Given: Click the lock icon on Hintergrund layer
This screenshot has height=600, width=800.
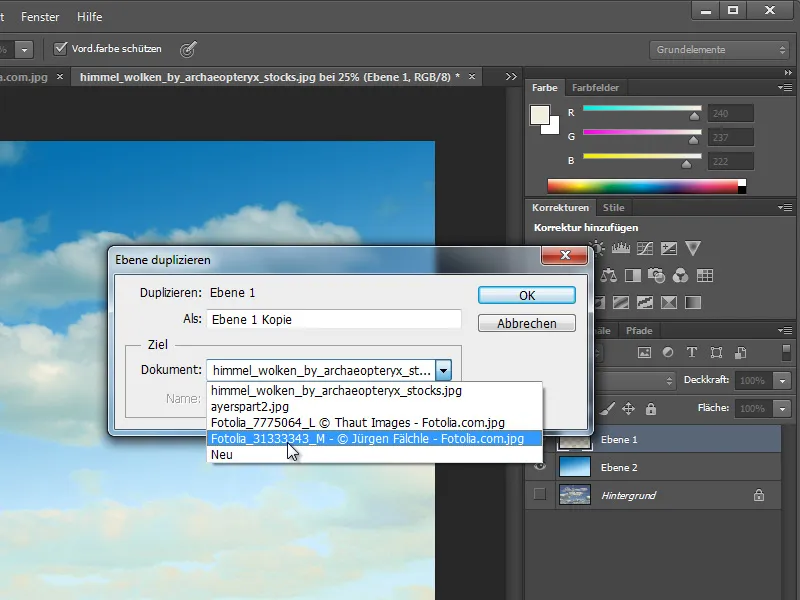Looking at the screenshot, I should point(759,495).
